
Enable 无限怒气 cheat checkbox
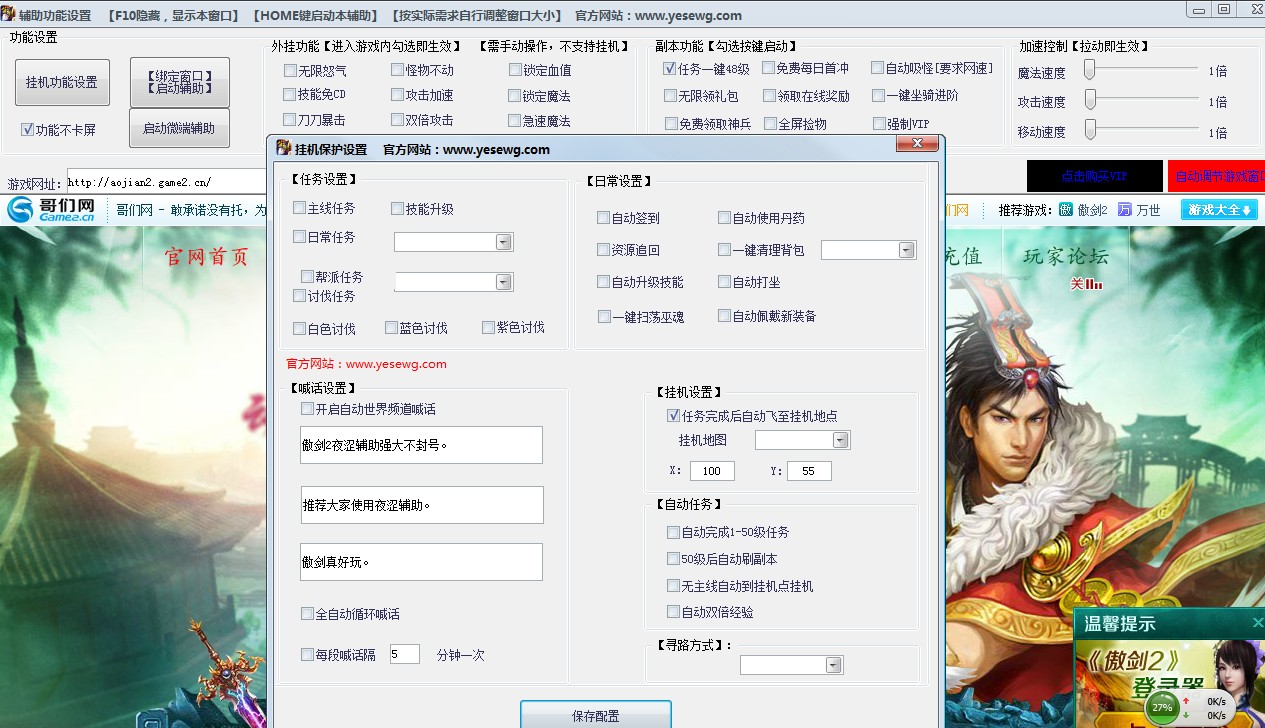pyautogui.click(x=290, y=70)
